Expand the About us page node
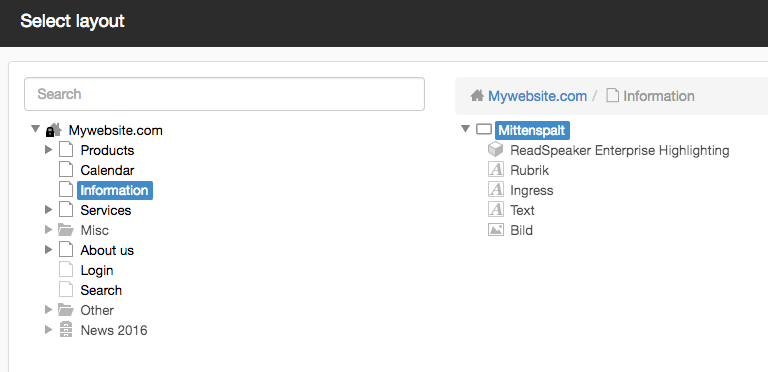Screen dimensions: 768x372 (x=48, y=250)
